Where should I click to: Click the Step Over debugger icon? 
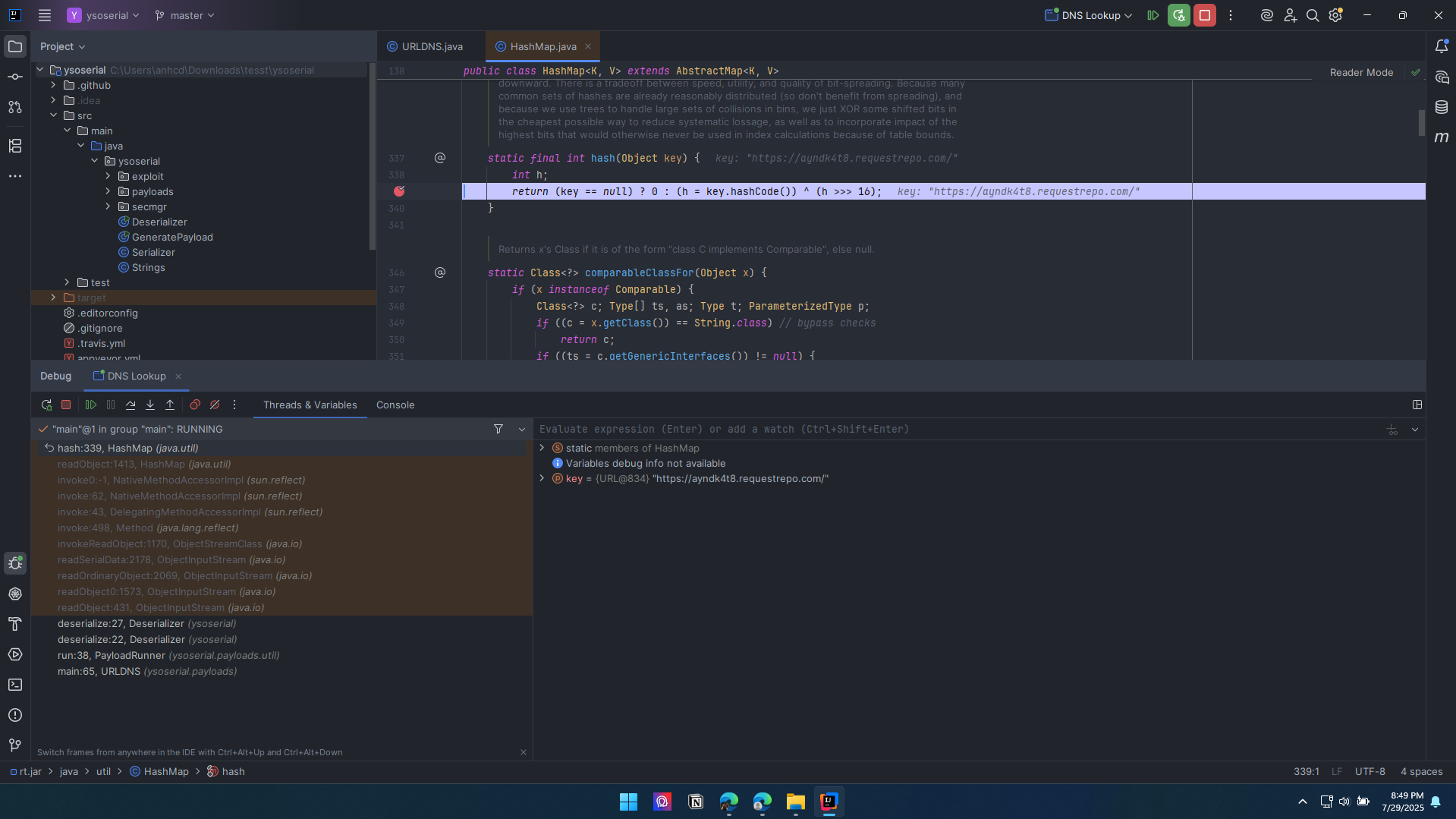click(131, 405)
